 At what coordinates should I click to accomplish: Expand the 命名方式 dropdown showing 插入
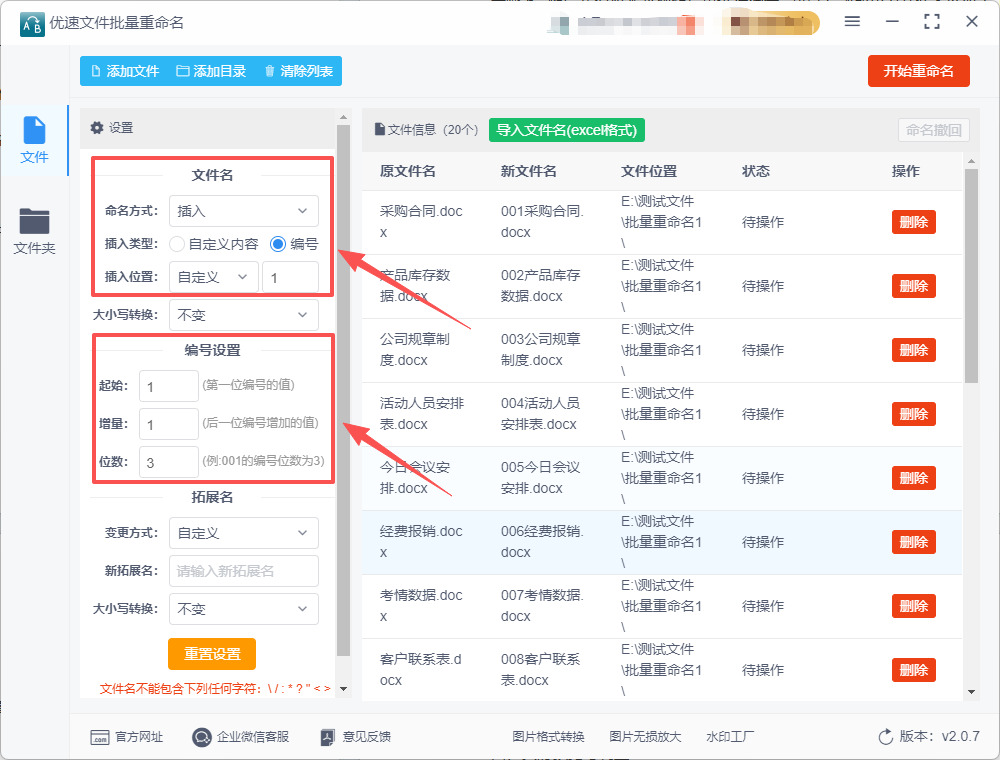pos(244,211)
